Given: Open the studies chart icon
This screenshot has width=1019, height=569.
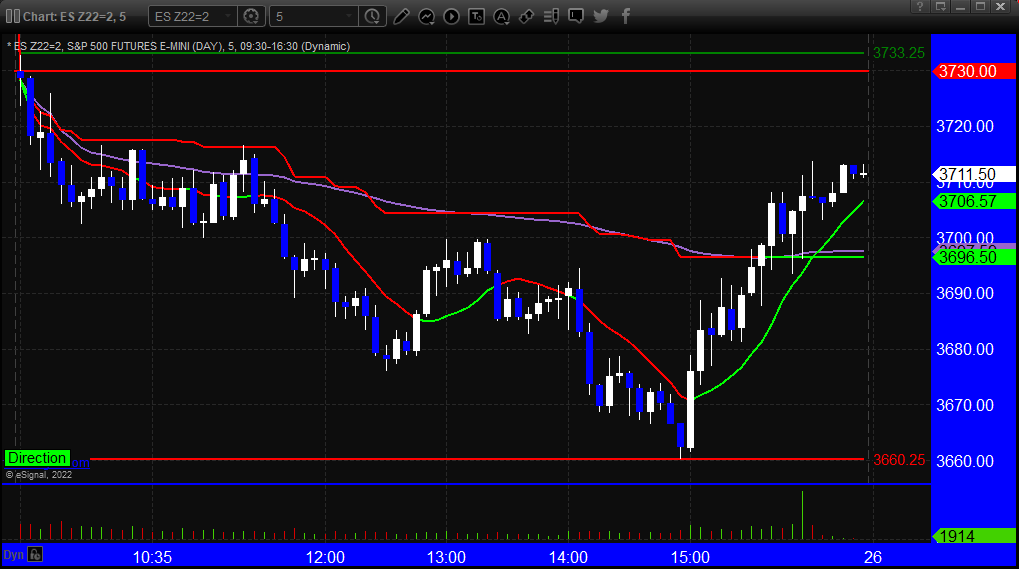Looking at the screenshot, I should [426, 16].
